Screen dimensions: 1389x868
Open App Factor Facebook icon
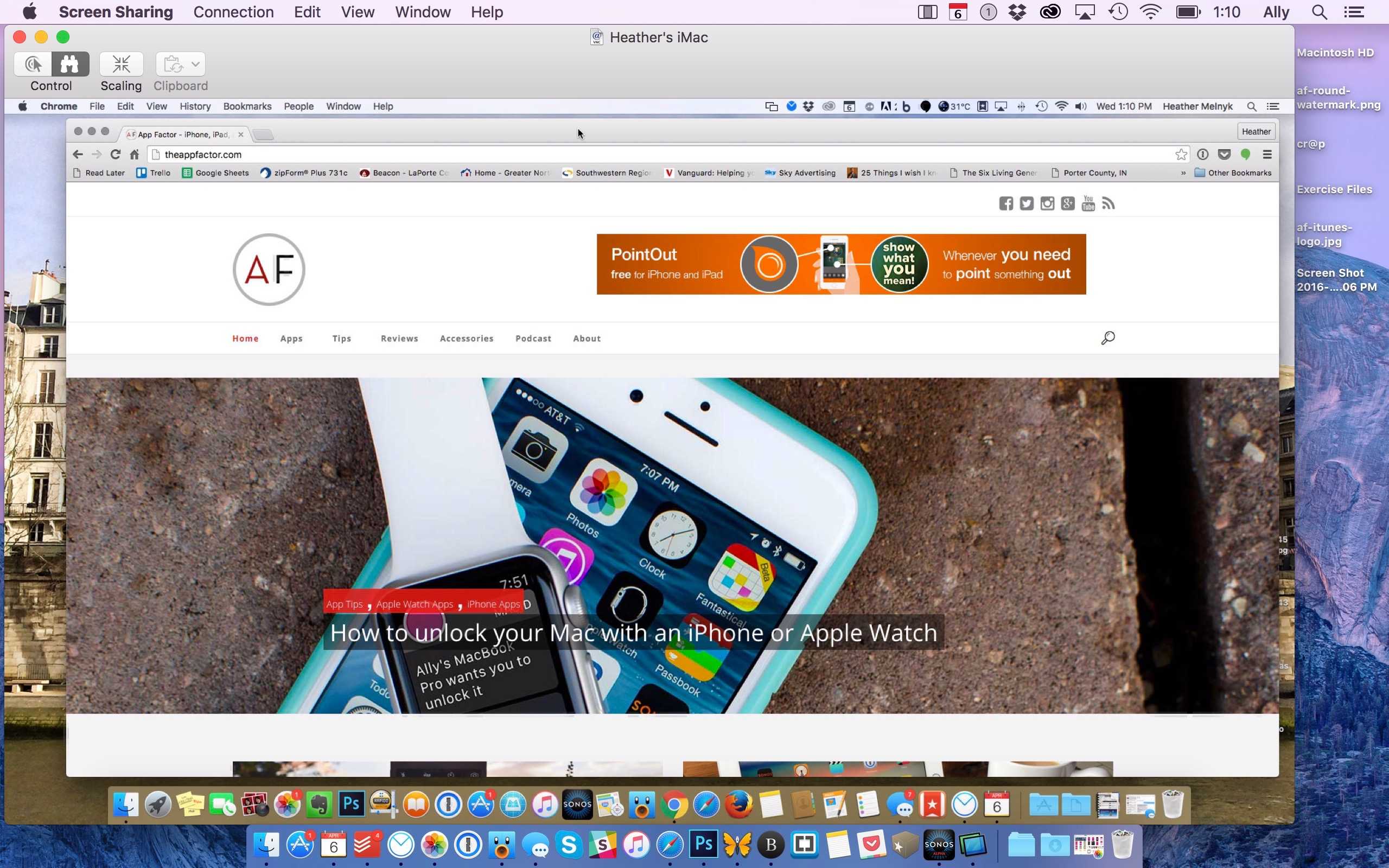pos(1005,204)
